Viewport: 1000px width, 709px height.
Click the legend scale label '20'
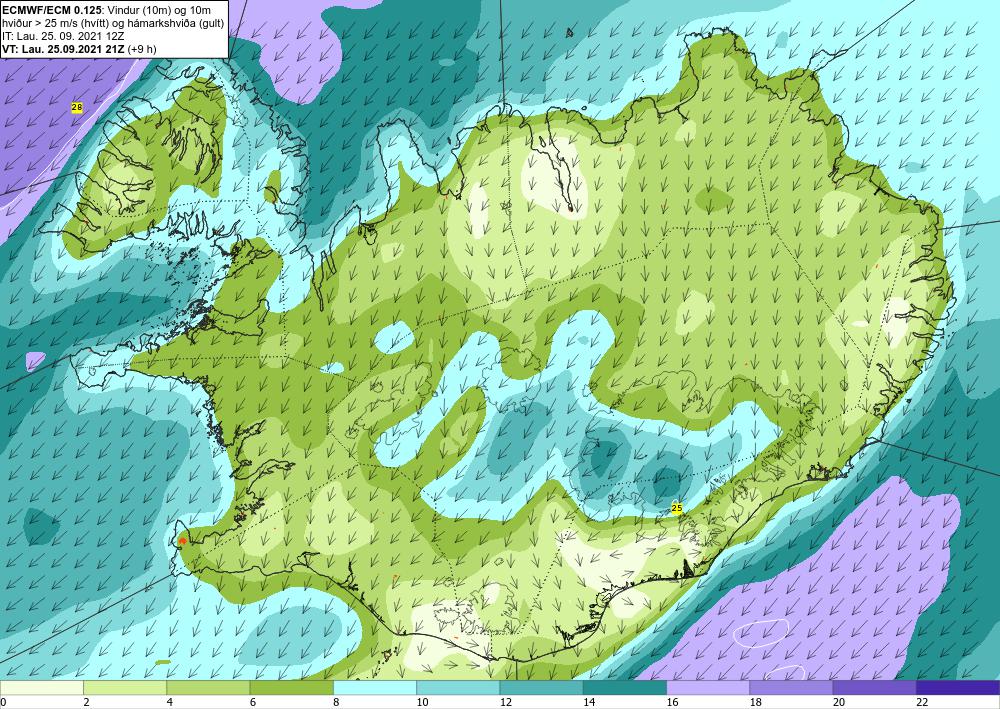839,702
